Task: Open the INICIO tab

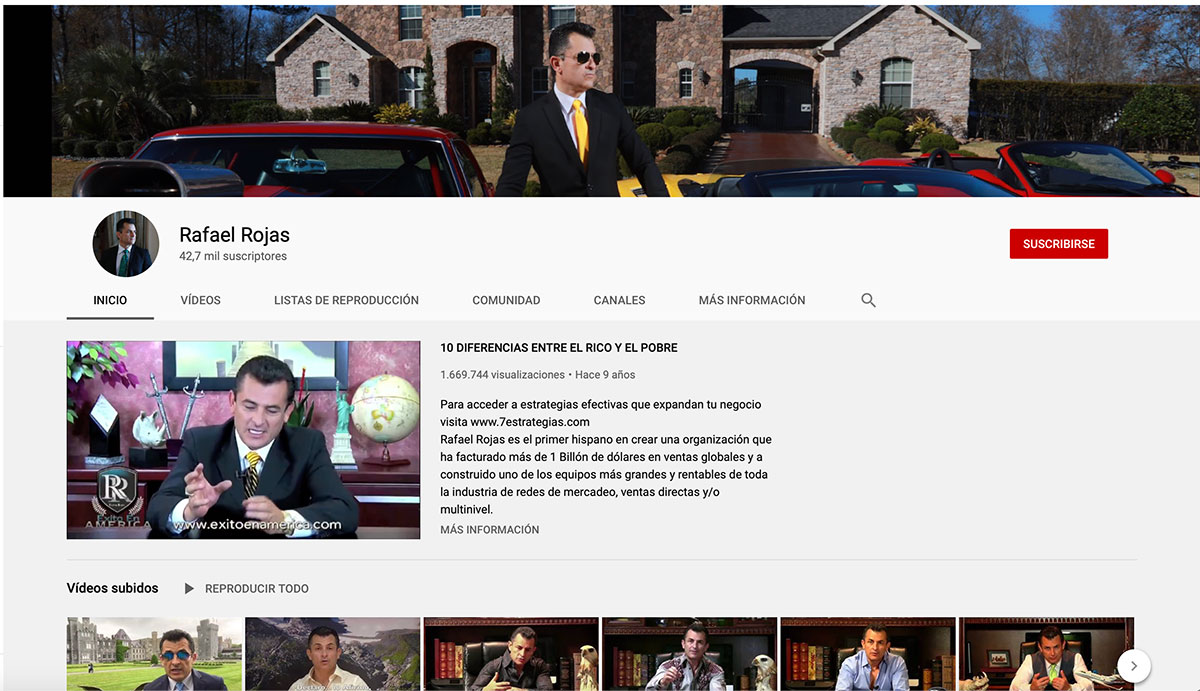Action: coord(110,300)
